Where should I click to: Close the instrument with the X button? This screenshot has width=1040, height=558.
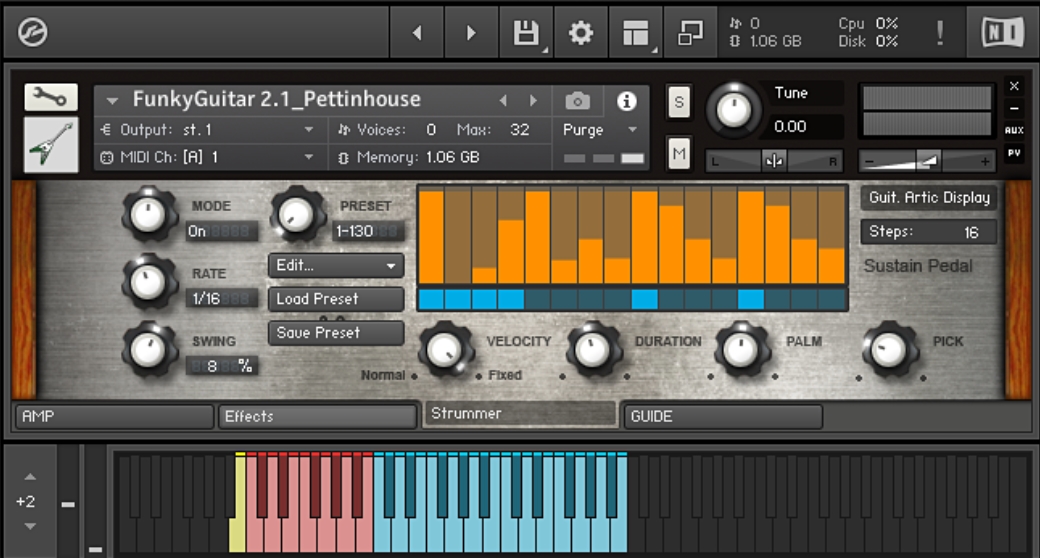click(1014, 86)
